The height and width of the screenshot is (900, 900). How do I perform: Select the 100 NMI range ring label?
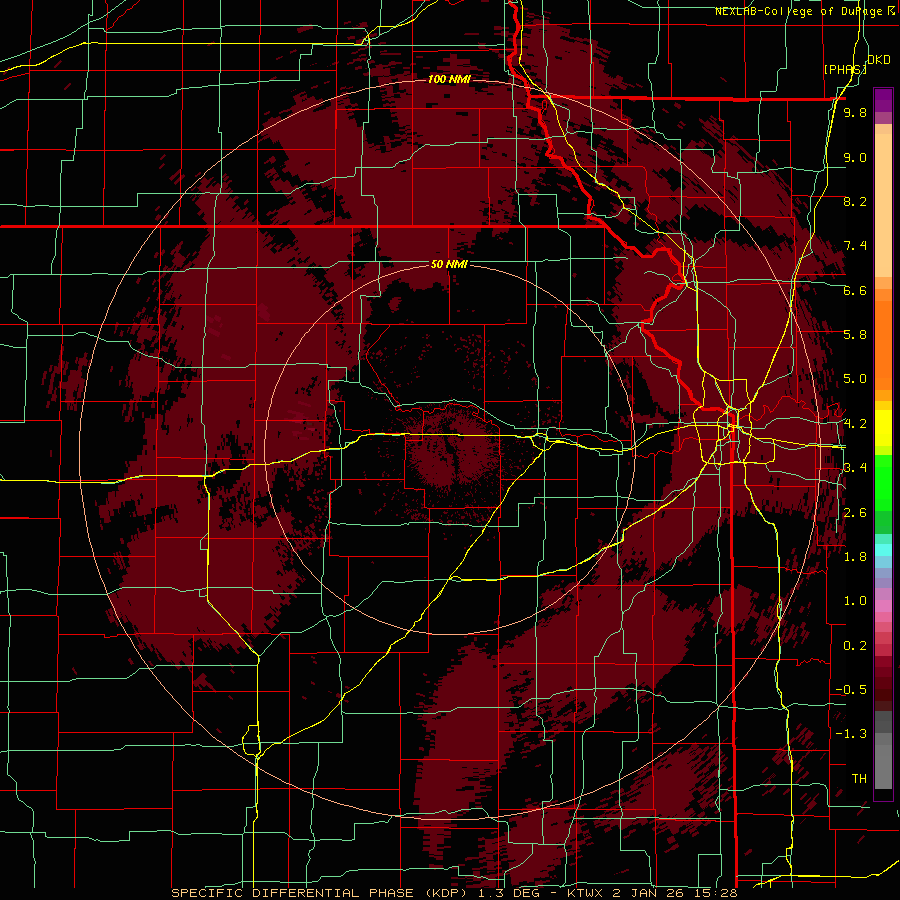coord(449,79)
